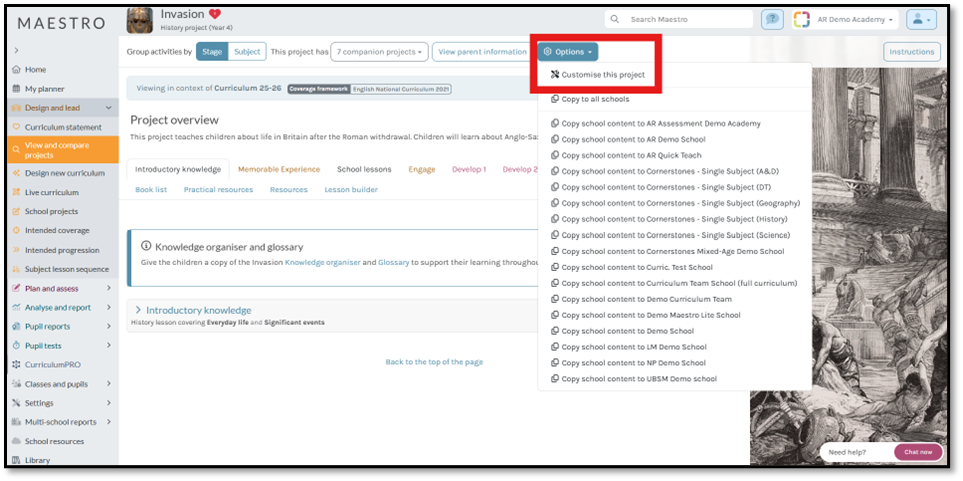Screen dimensions: 963x481
Task: Click the red heart favourite icon
Action: [215, 15]
